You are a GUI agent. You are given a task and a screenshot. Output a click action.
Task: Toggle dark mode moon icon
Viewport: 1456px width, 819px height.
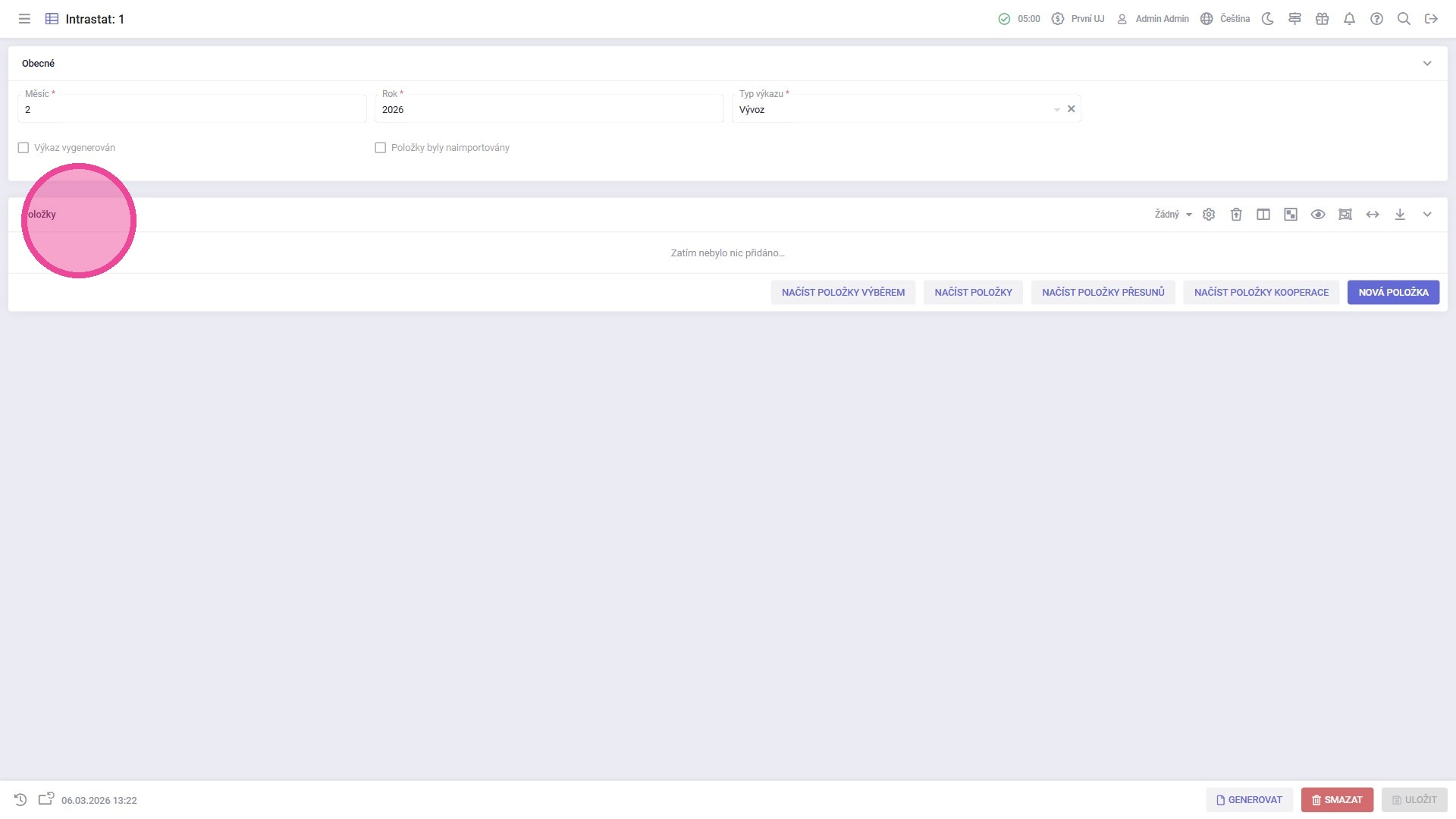[1267, 19]
